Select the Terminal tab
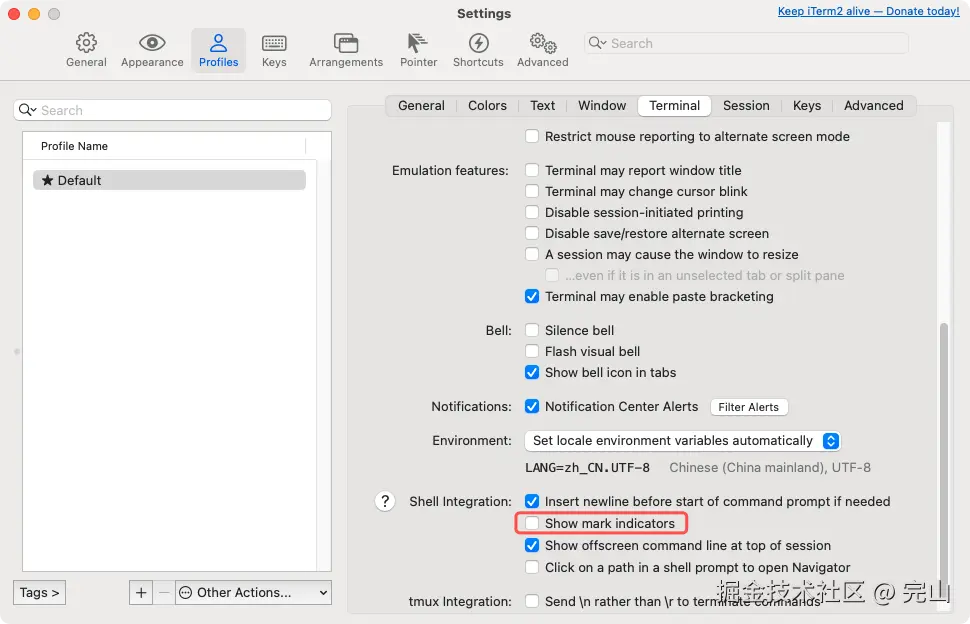970x624 pixels. click(x=674, y=105)
